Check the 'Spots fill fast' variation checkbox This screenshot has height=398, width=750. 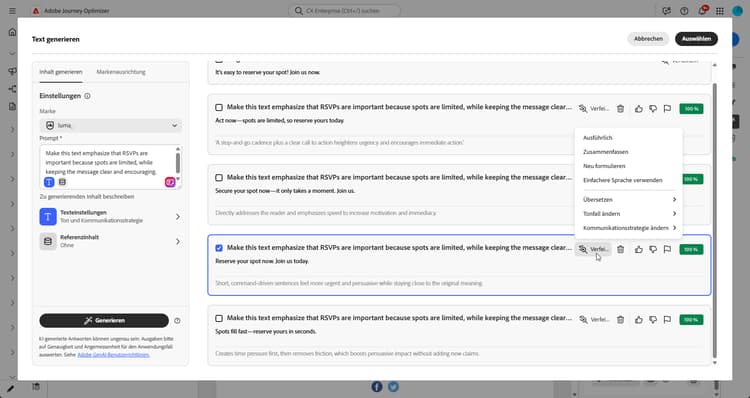219,319
